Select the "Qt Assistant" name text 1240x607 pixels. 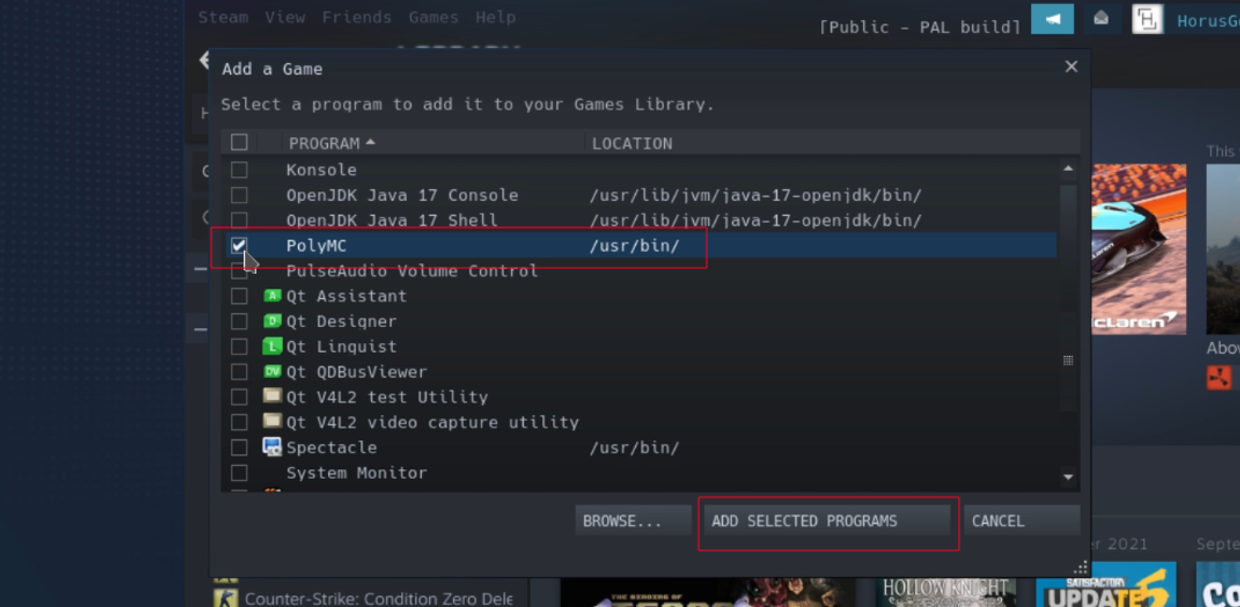point(346,296)
